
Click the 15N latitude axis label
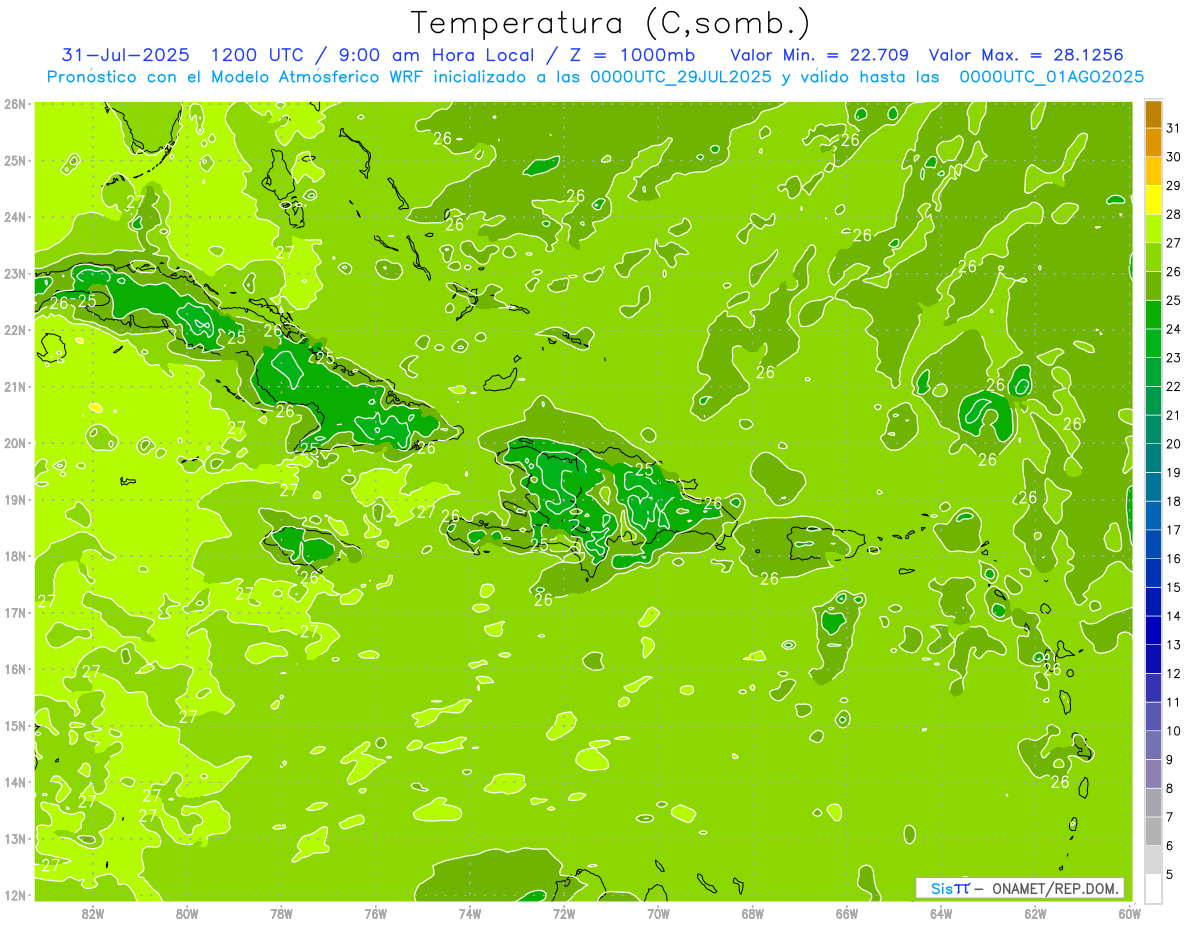[x=15, y=726]
